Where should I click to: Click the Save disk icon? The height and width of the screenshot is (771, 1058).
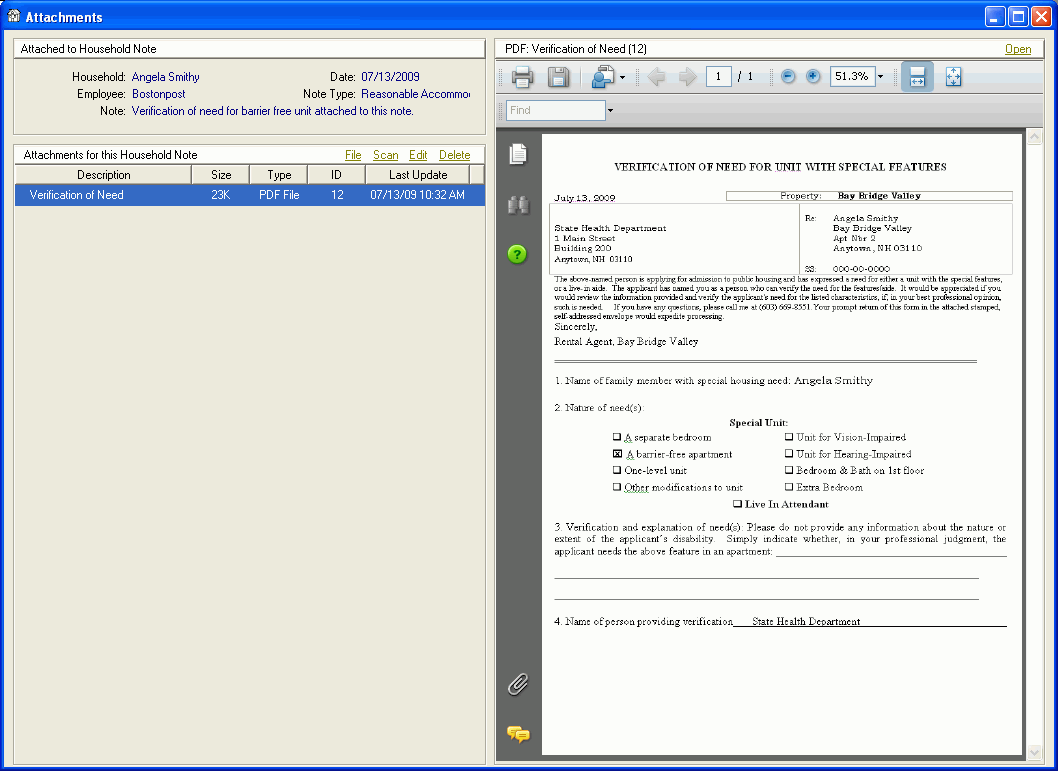point(558,77)
